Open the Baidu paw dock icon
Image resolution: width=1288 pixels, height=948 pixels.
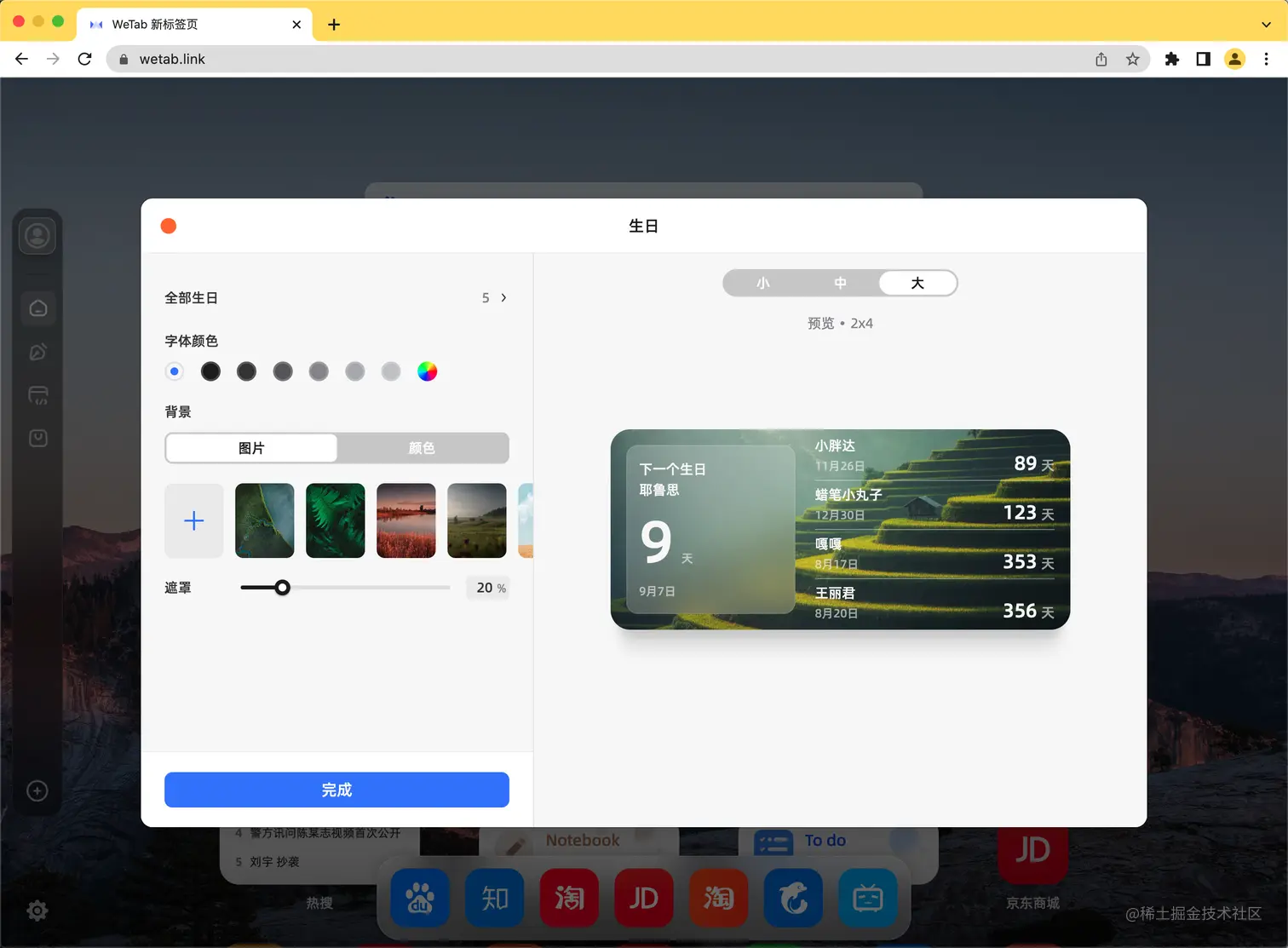[420, 898]
